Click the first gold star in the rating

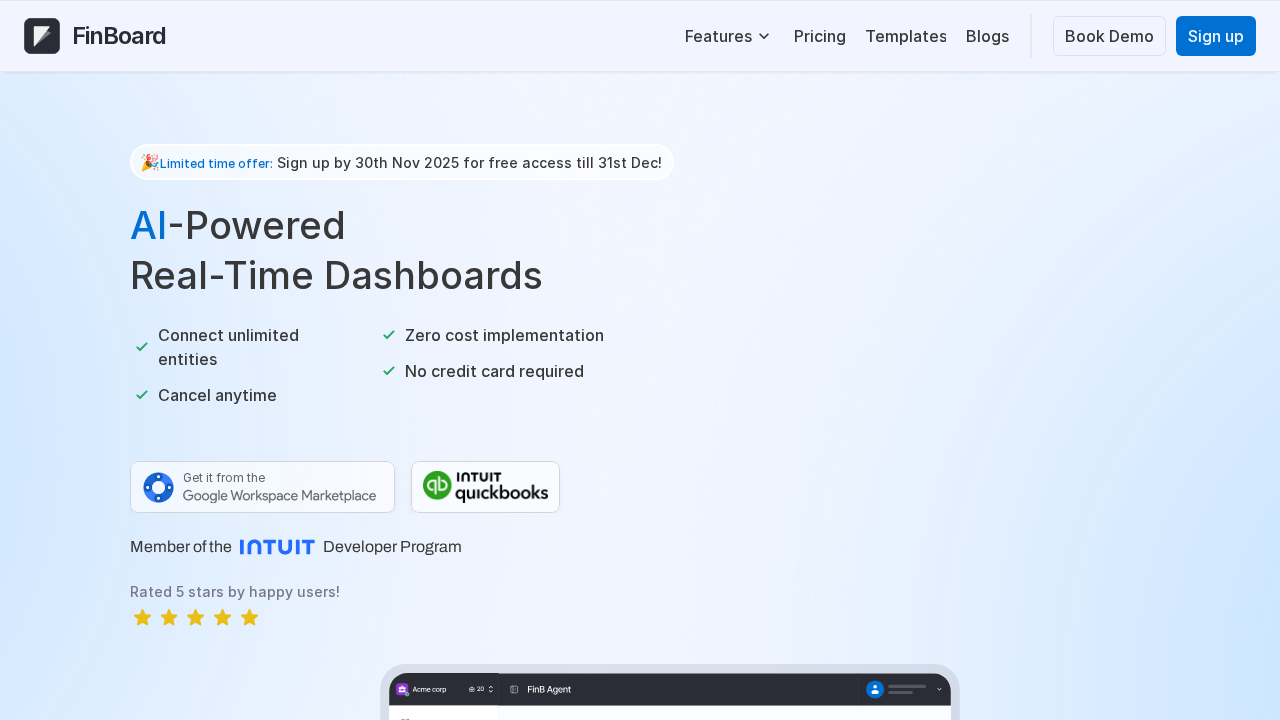[x=142, y=617]
